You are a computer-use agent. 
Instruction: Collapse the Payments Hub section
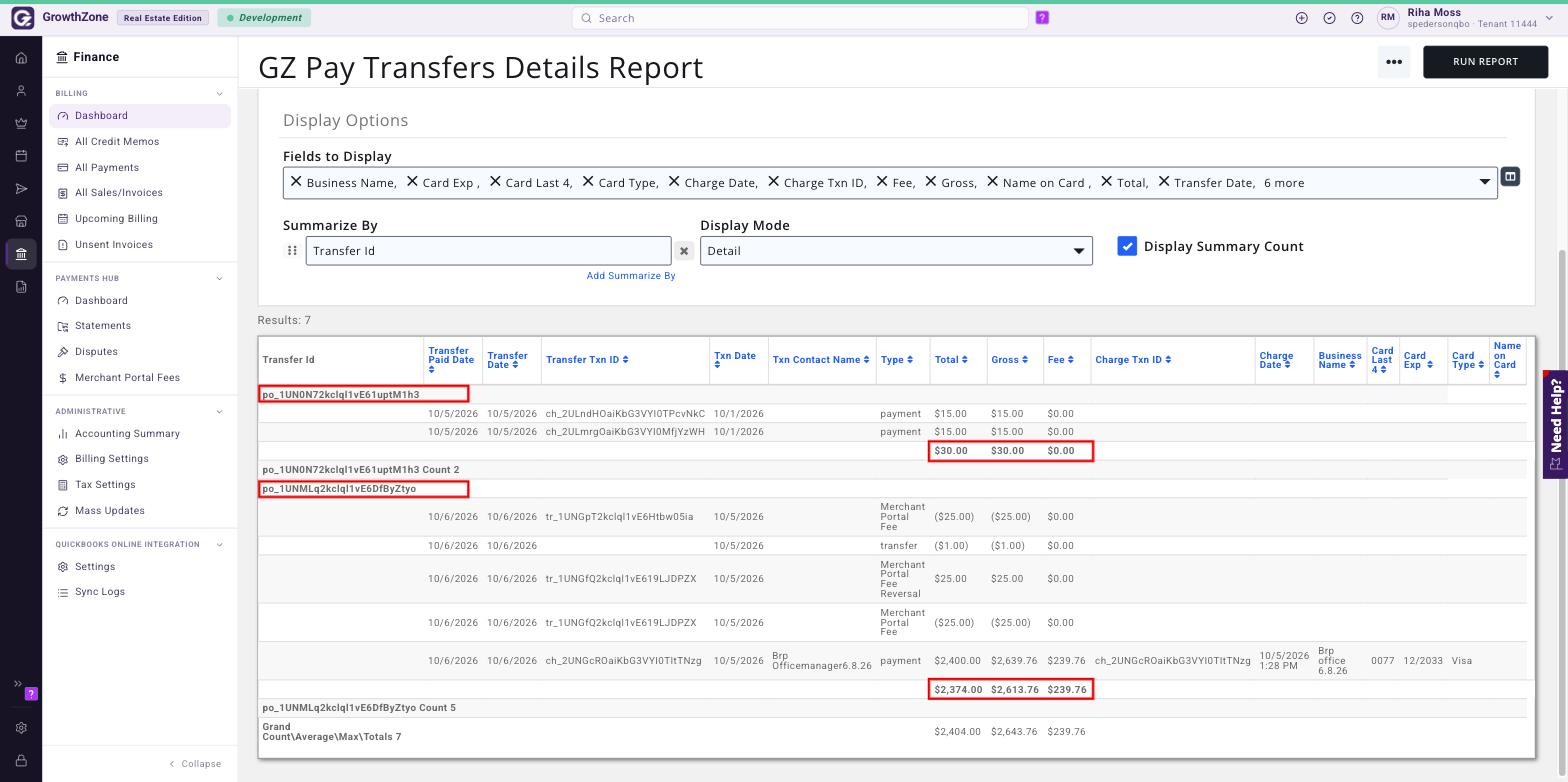point(220,278)
